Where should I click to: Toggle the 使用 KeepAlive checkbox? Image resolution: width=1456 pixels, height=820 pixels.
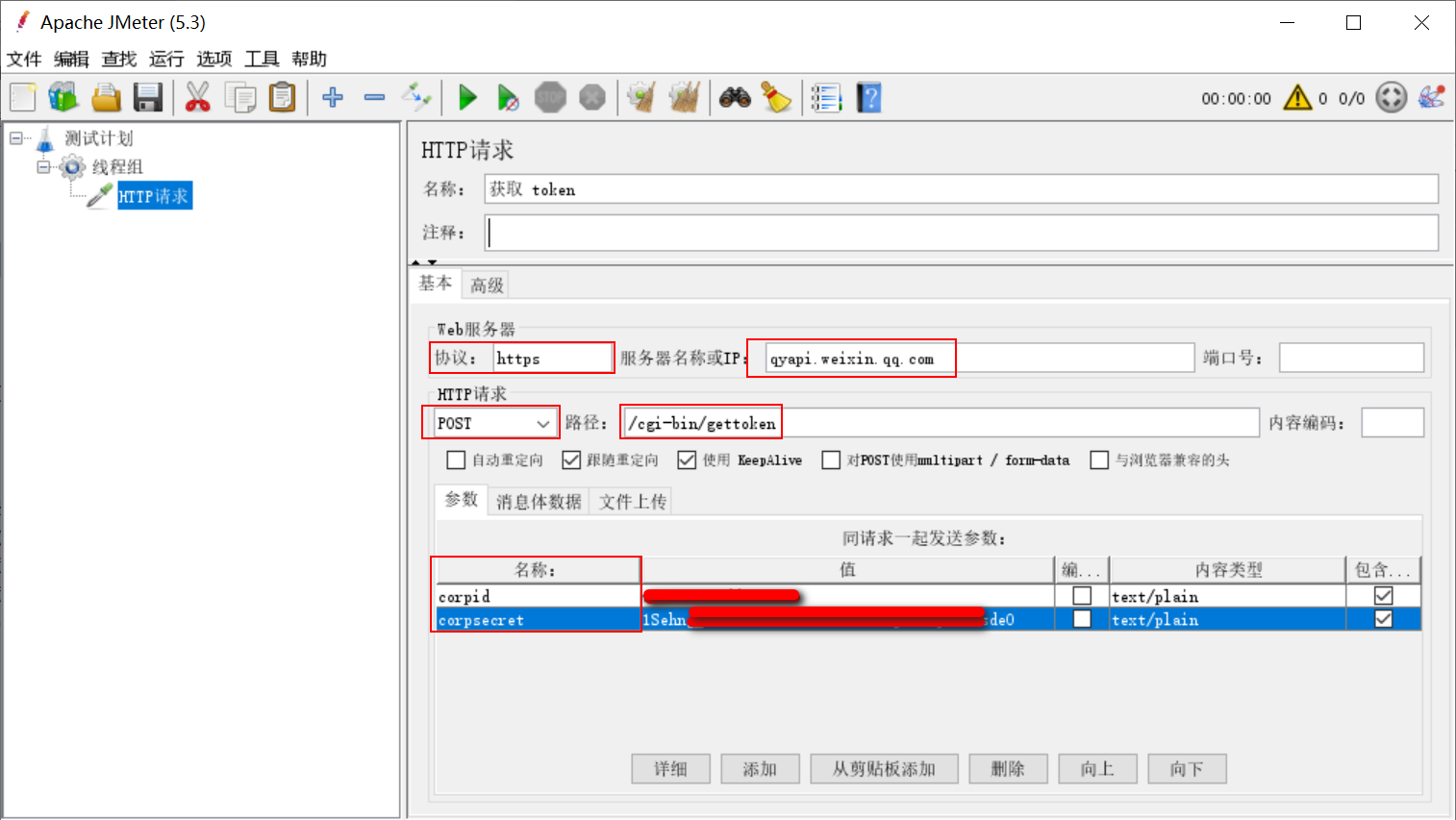(x=687, y=460)
